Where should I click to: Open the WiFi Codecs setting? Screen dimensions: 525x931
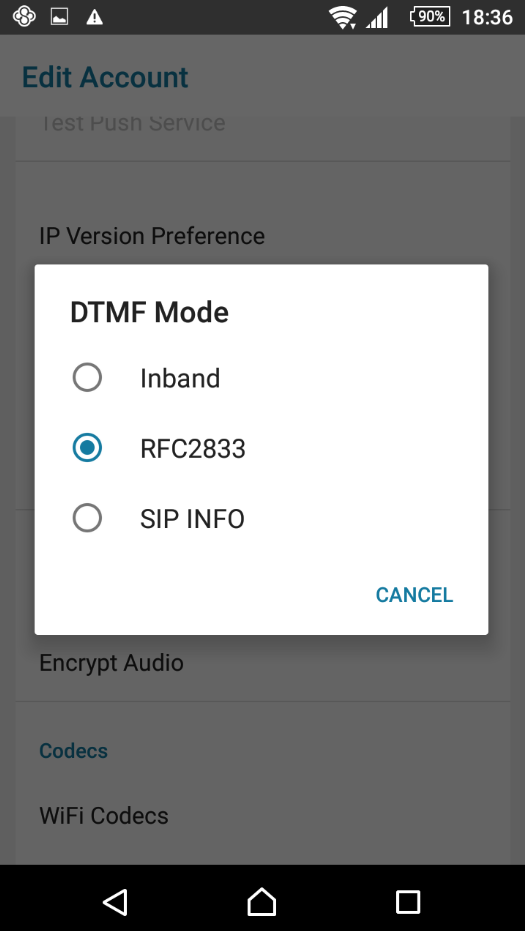[262, 816]
